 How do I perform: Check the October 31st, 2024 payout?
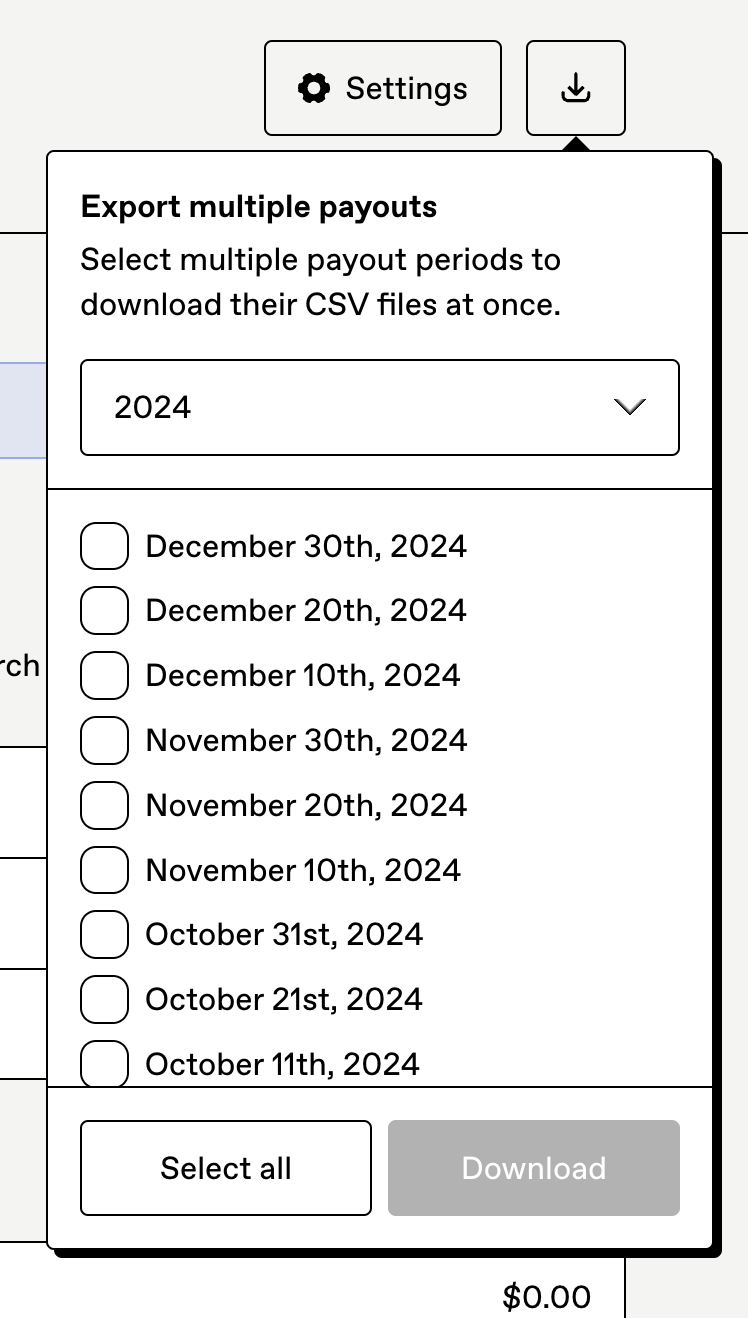pos(104,935)
